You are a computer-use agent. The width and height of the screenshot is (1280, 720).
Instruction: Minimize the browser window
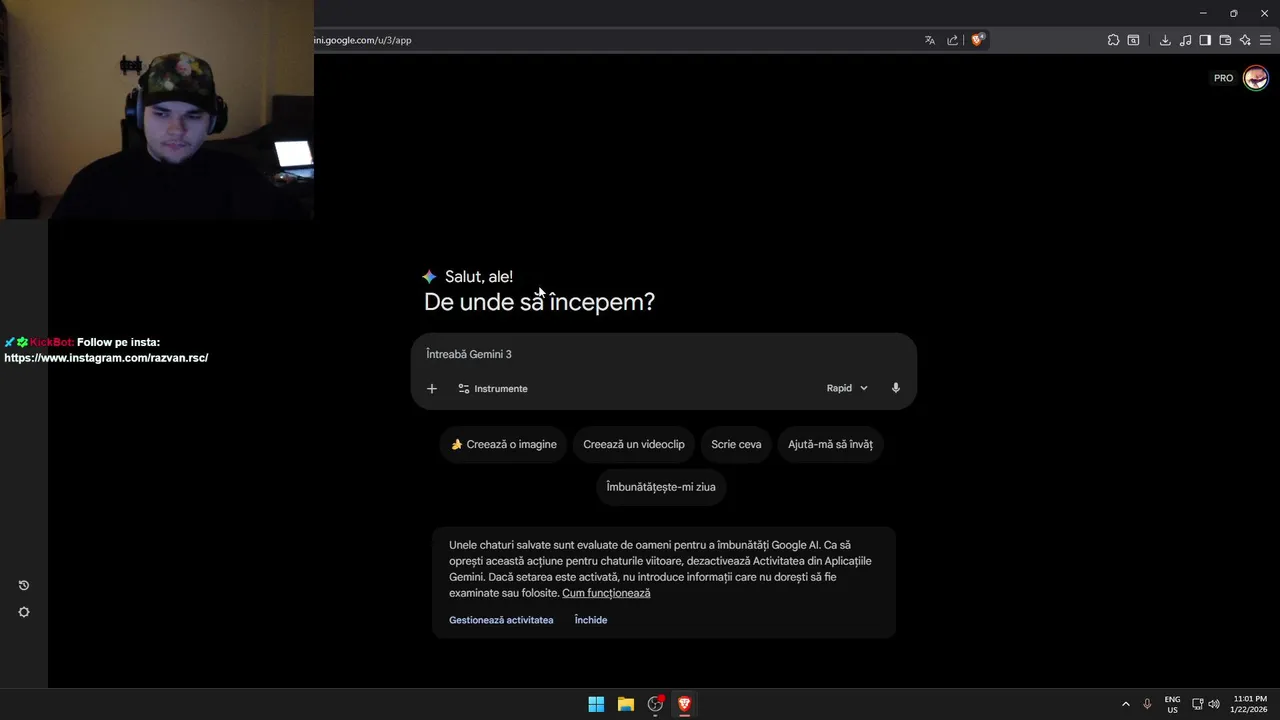tap(1203, 13)
